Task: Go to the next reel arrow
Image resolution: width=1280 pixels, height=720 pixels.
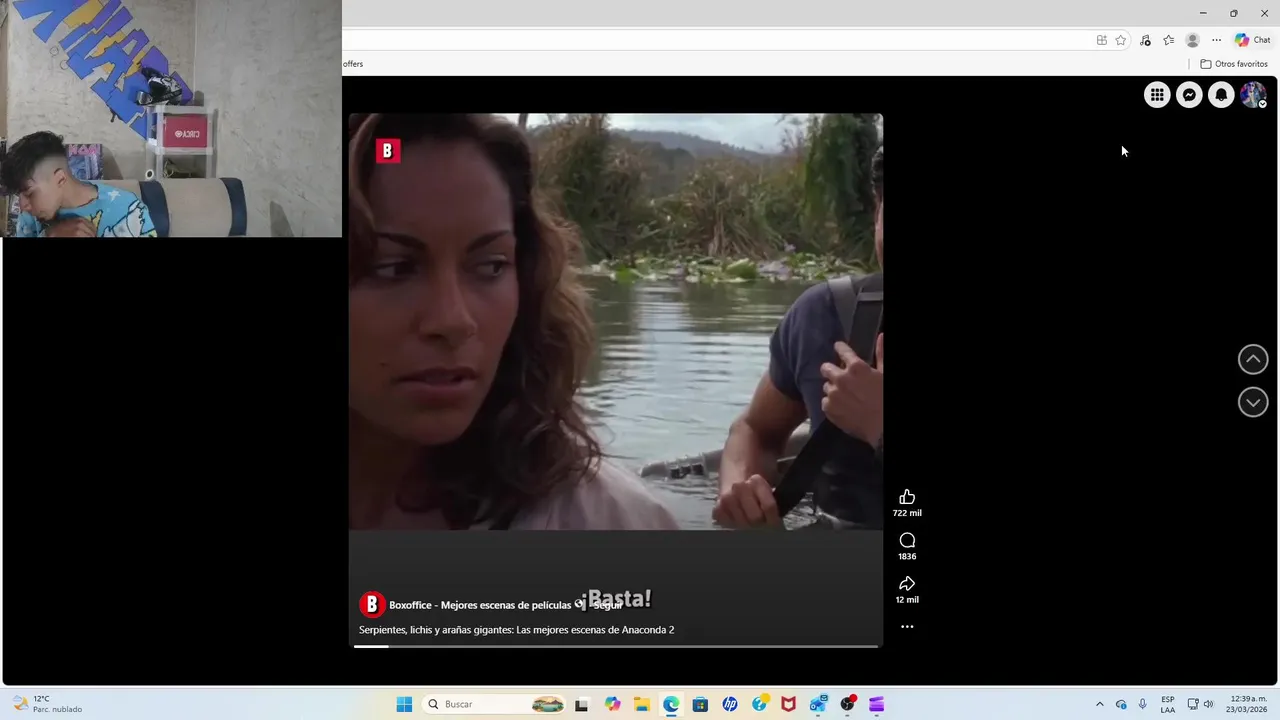Action: pos(1253,402)
